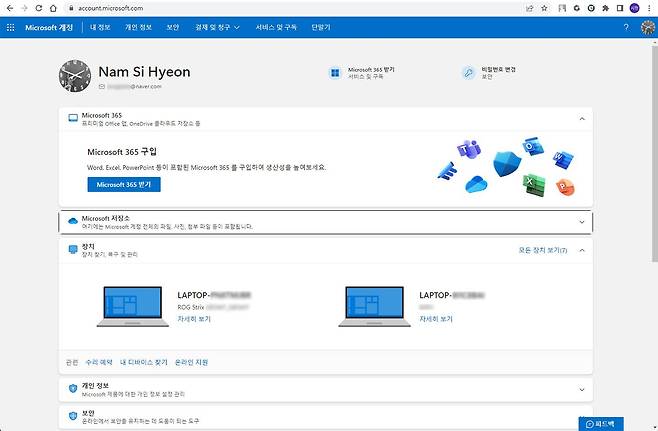The width and height of the screenshot is (658, 431).
Task: Click the second laptop device image
Action: click(374, 306)
